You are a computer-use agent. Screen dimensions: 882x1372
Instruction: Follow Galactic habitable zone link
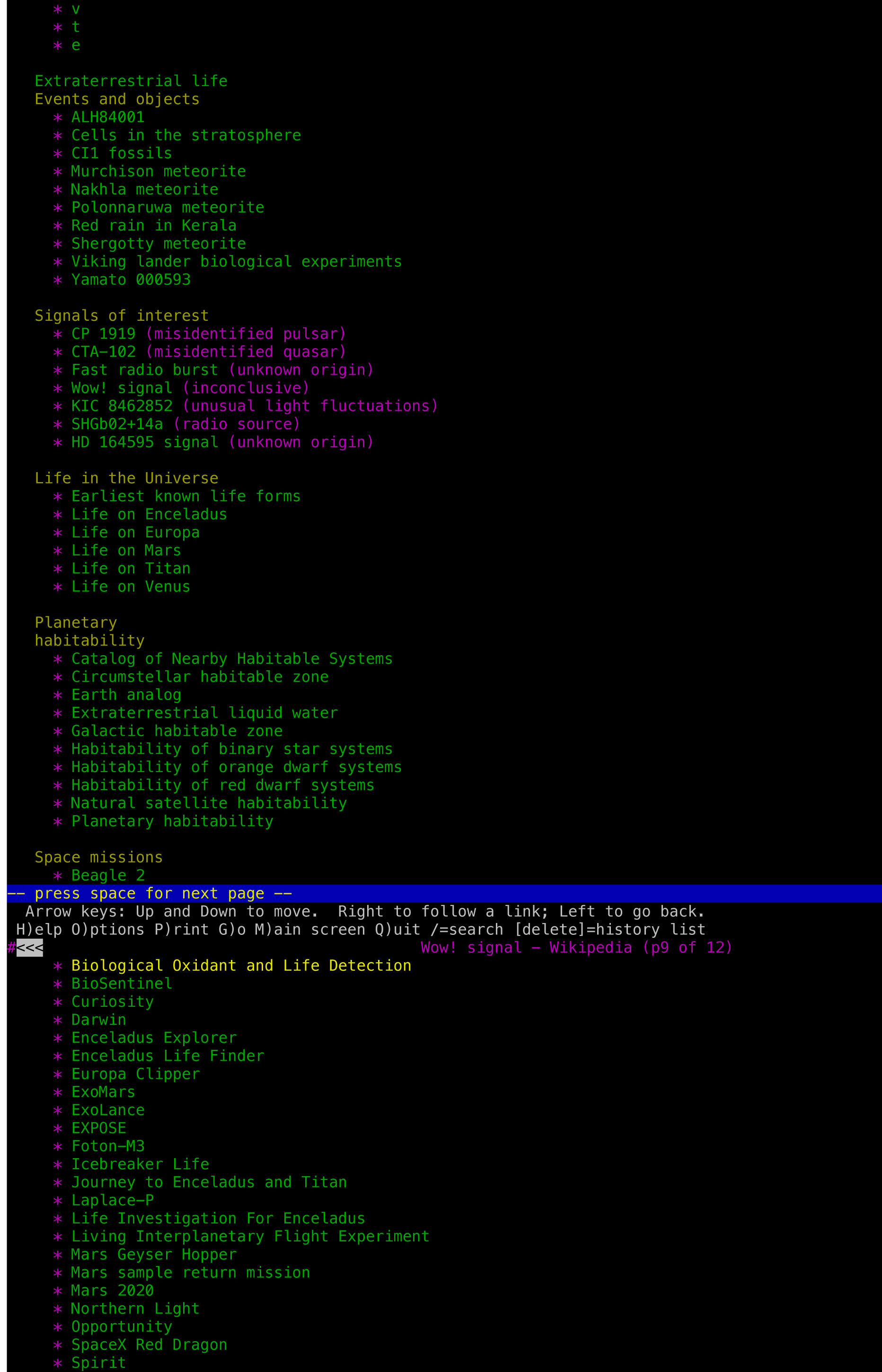[177, 730]
